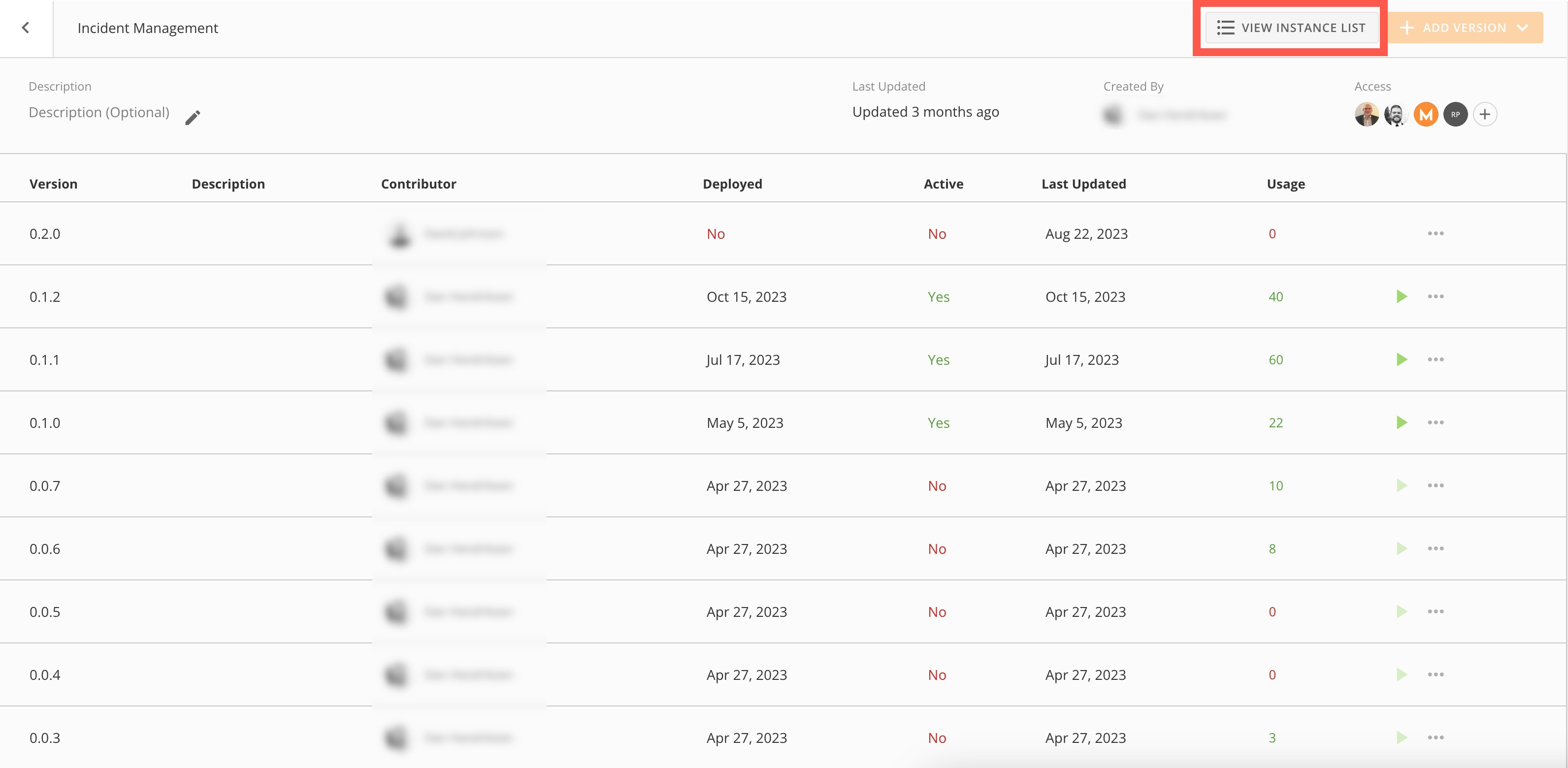Run version 0.1.1 using the green play button
Viewport: 1568px width, 768px height.
pos(1401,360)
